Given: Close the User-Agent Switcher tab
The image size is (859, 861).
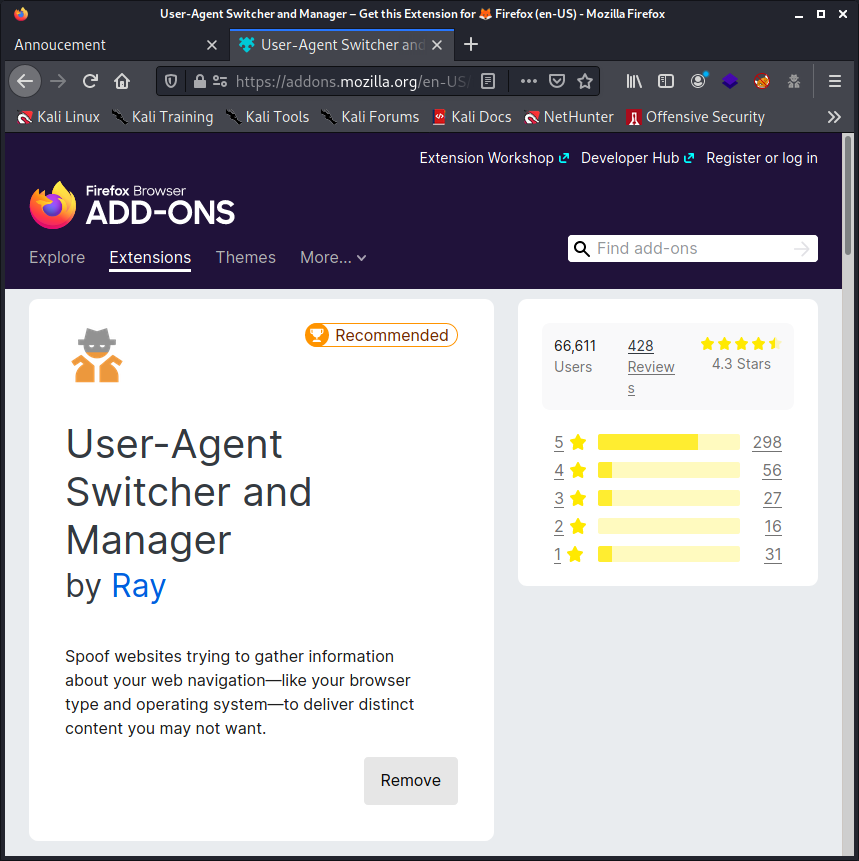Looking at the screenshot, I should tap(437, 45).
